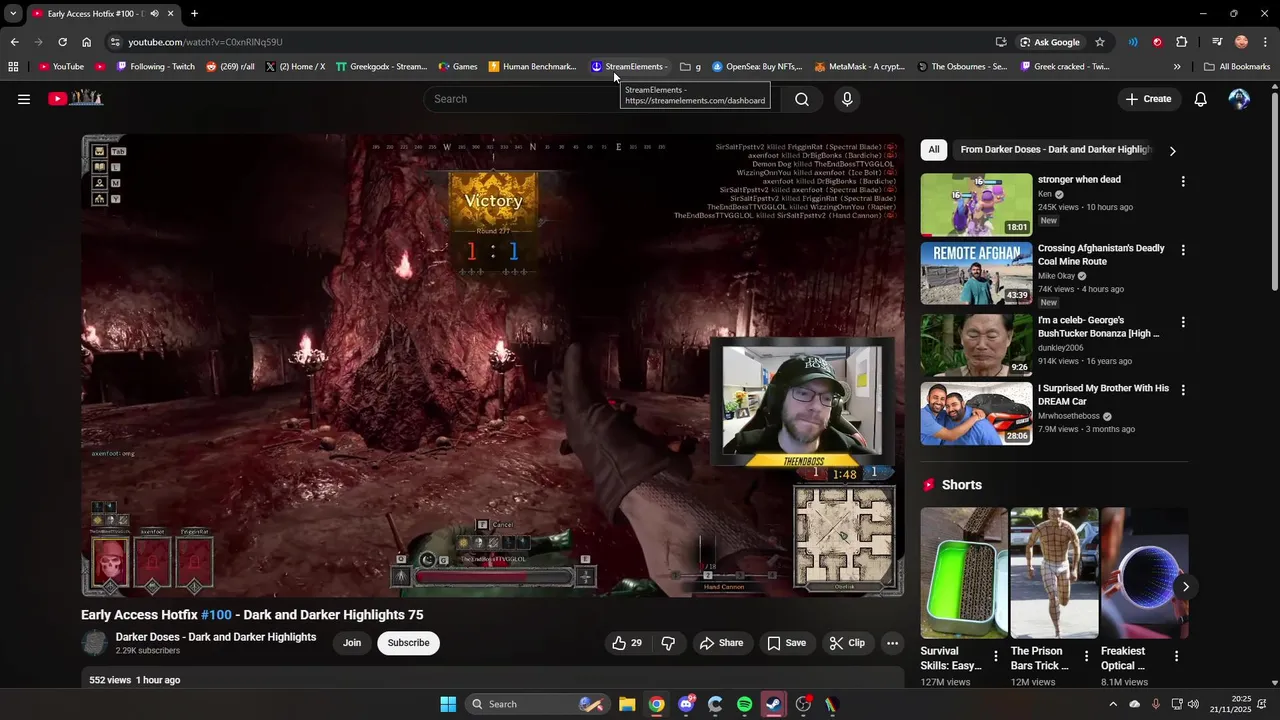
Task: Subscribe to Darker Doses channel
Action: [x=408, y=643]
